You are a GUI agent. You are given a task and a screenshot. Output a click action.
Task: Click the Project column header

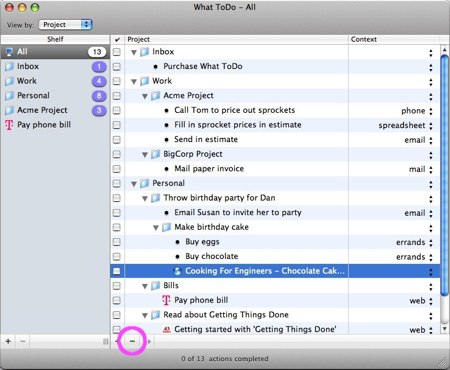pos(236,39)
